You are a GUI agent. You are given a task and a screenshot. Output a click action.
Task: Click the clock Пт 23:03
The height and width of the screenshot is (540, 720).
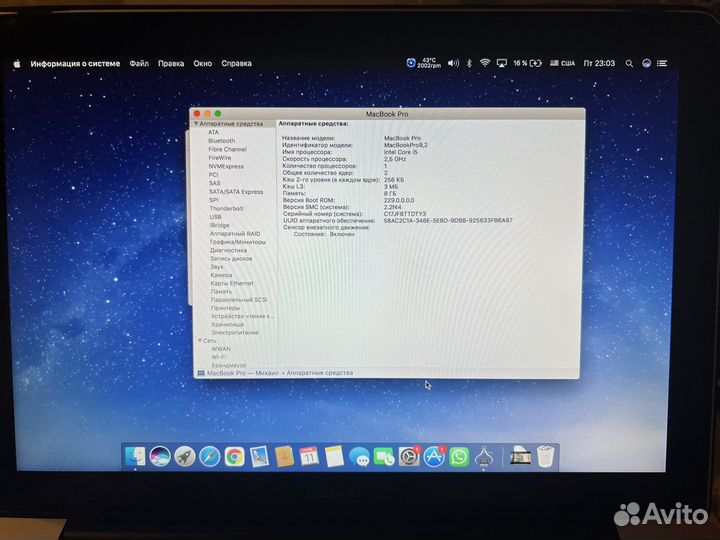click(599, 63)
